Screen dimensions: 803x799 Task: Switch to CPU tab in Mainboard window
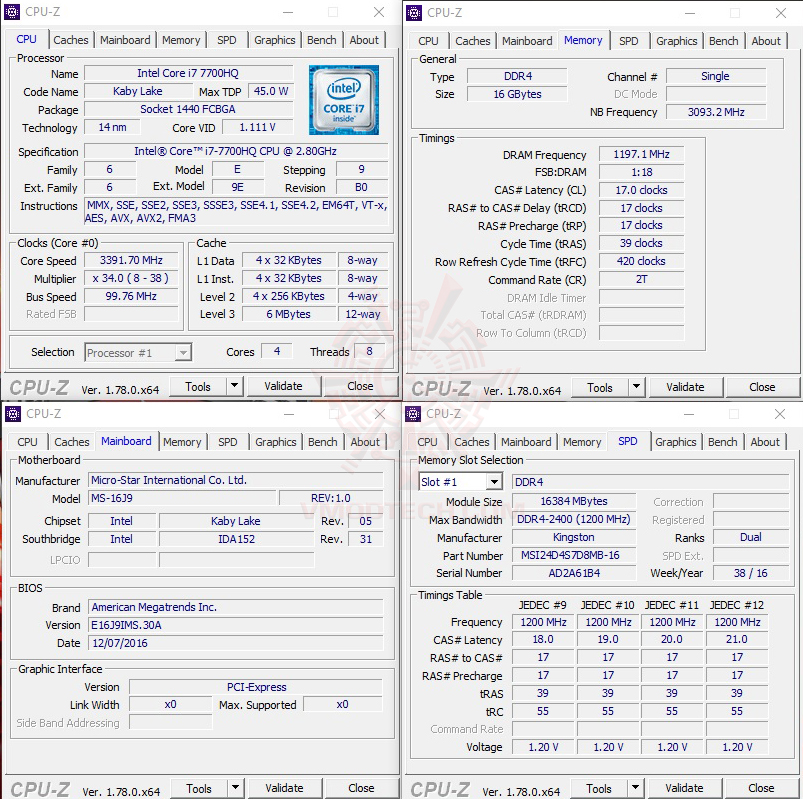click(27, 442)
